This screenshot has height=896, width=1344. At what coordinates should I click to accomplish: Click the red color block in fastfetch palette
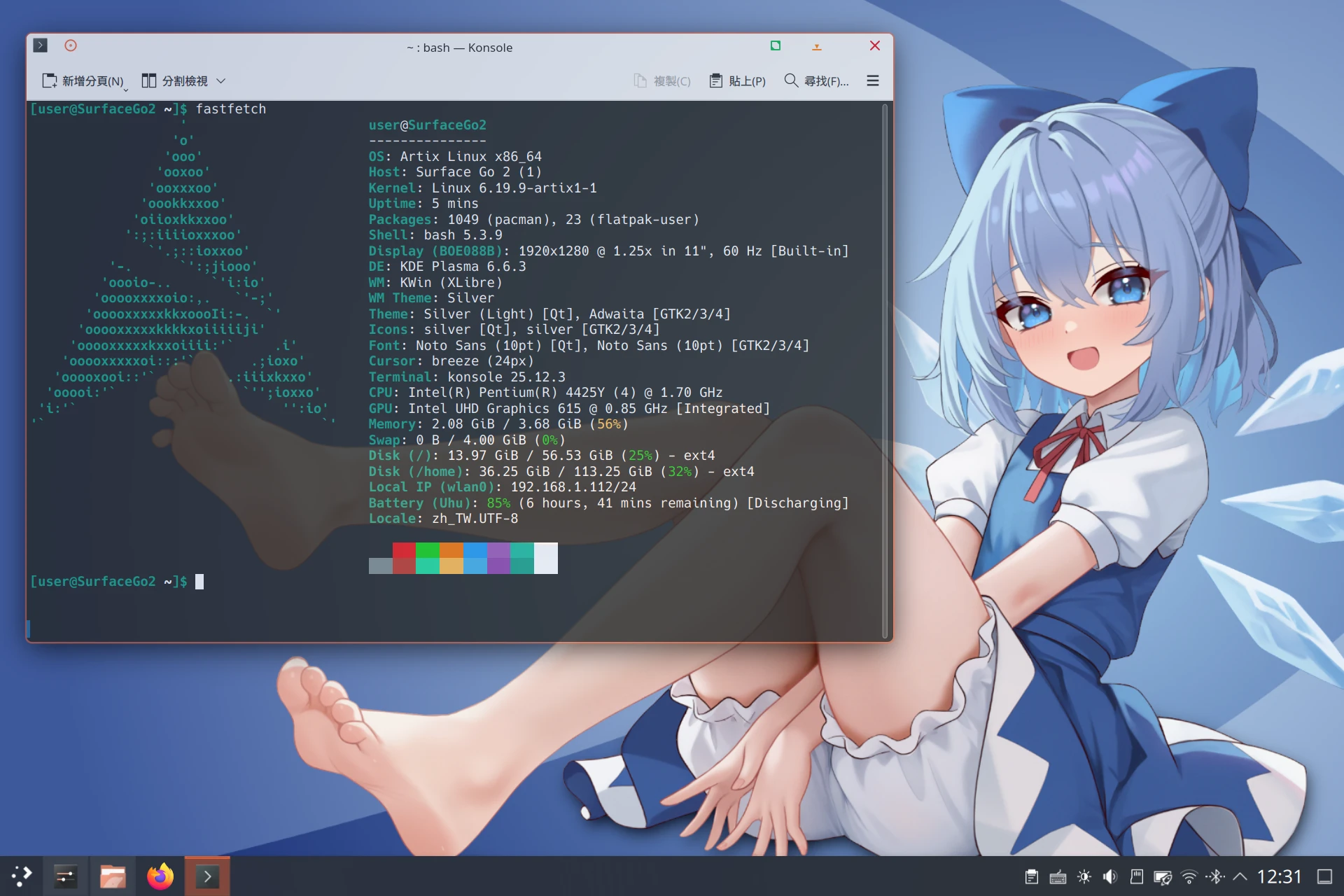(404, 550)
